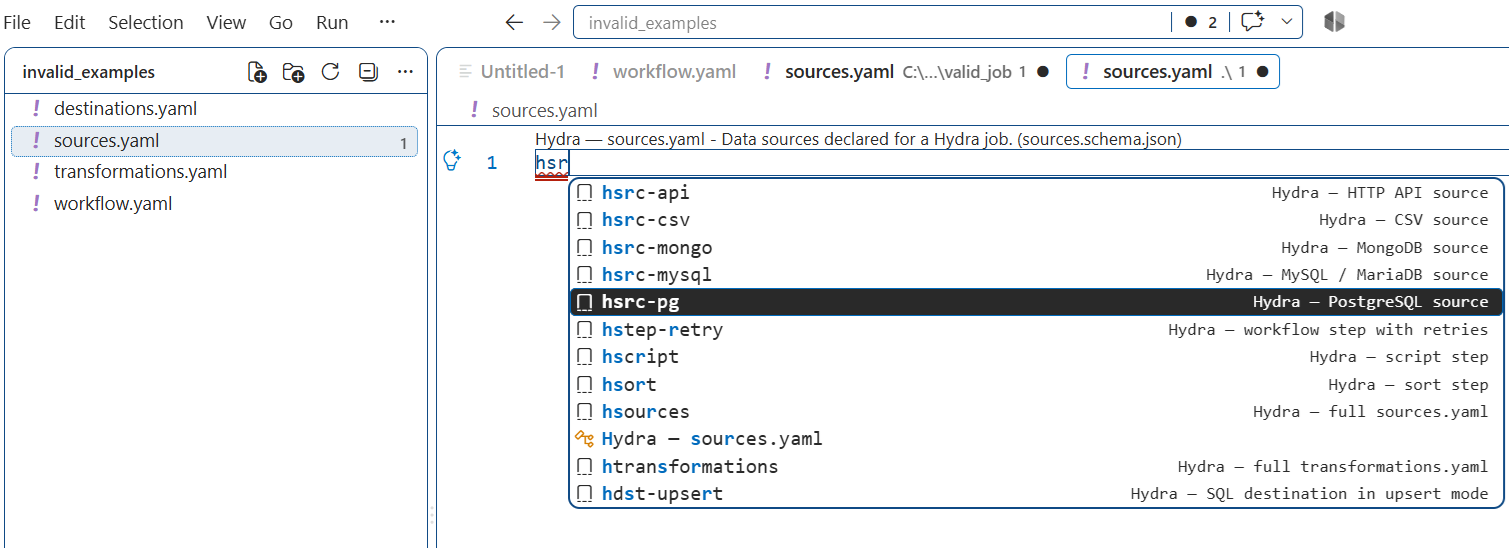The width and height of the screenshot is (1509, 548).
Task: Open the Selection menu
Action: click(146, 22)
